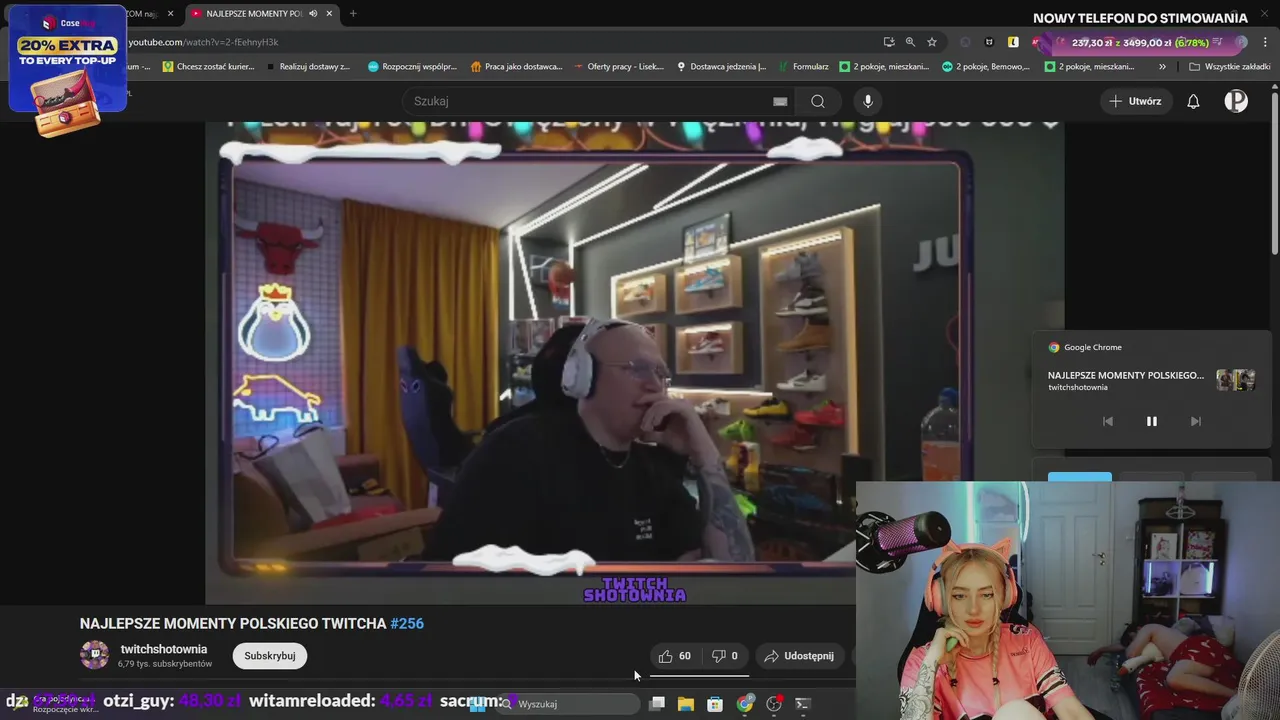Skip to previous track in media popup
The image size is (1280, 720).
pos(1107,421)
